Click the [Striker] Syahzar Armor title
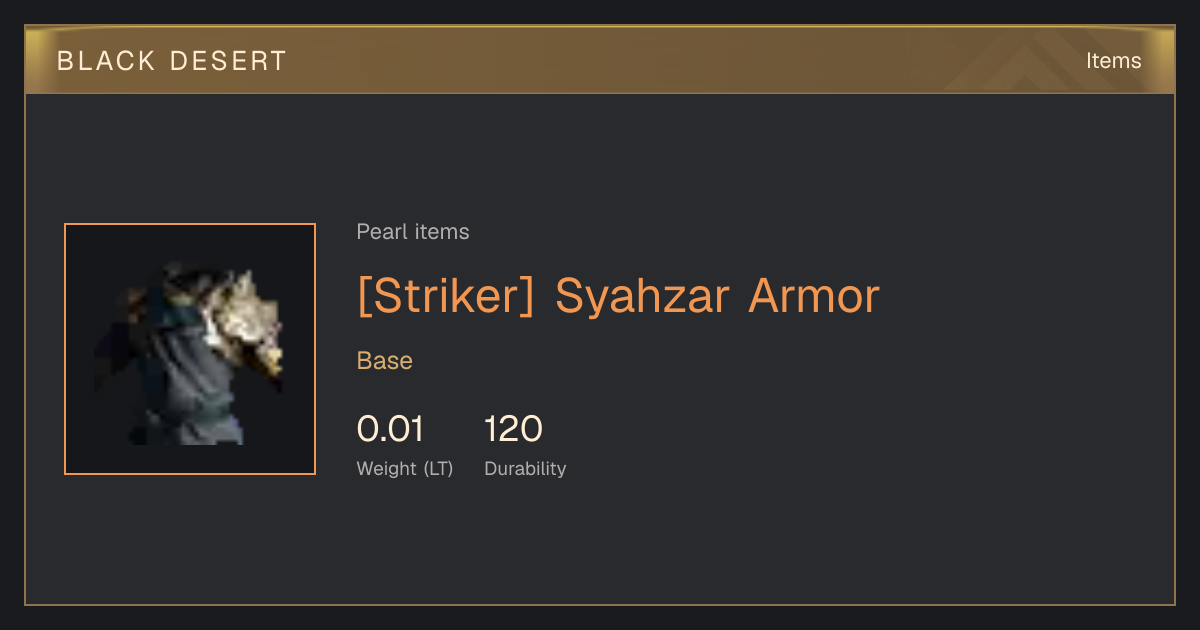Screen dimensions: 1200x630 pyautogui.click(x=618, y=296)
